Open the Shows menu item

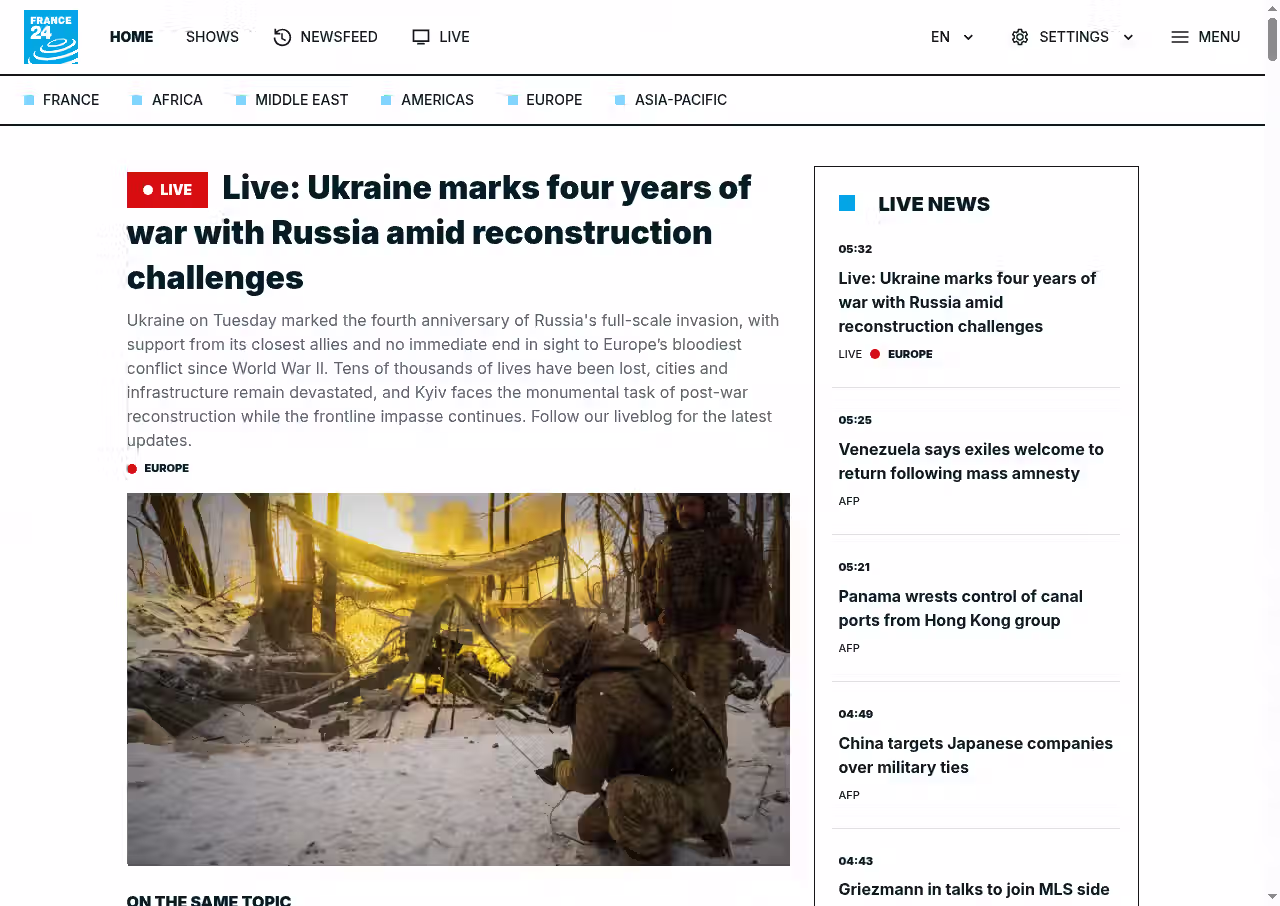[212, 37]
